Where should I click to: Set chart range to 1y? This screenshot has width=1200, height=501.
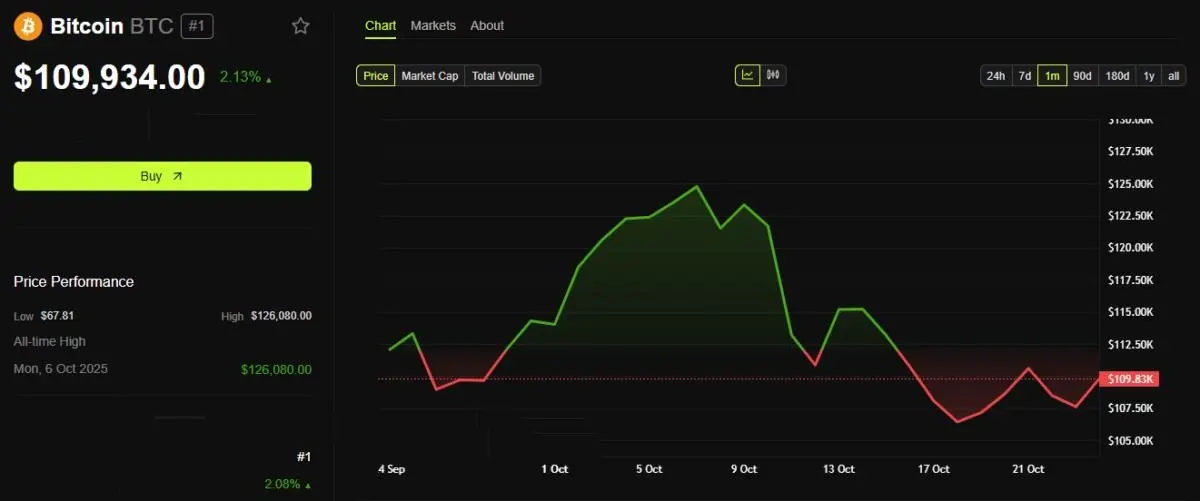[1149, 75]
